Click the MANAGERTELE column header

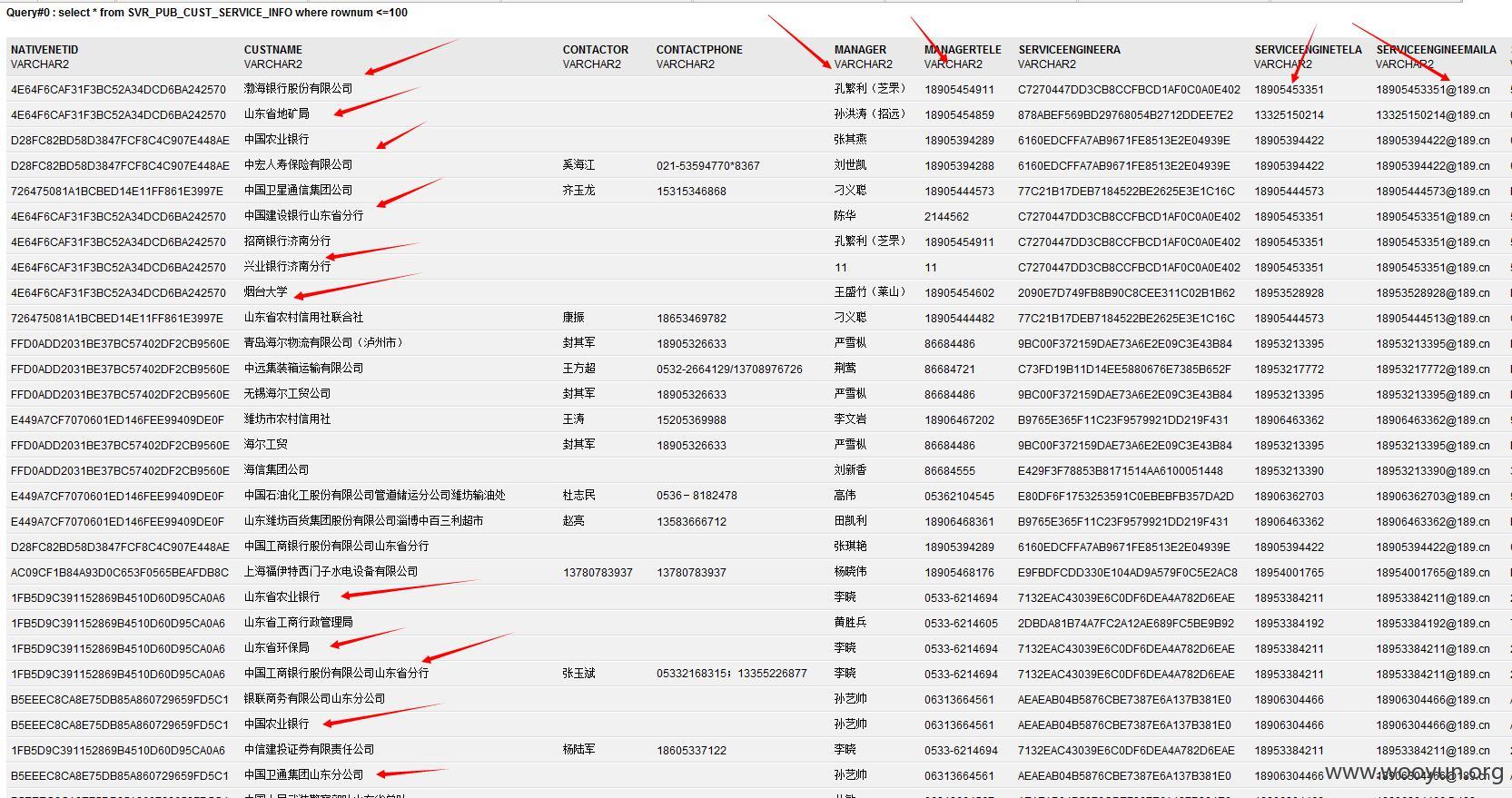(963, 50)
